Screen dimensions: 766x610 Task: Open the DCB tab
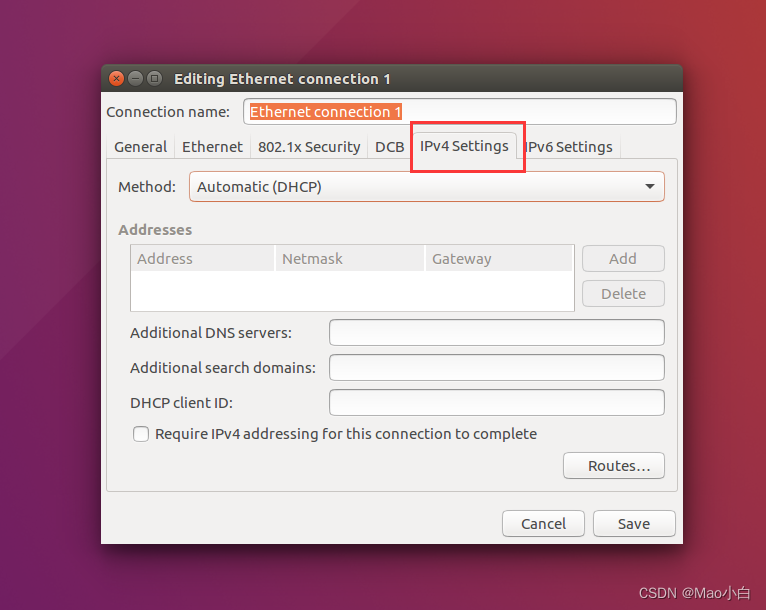tap(389, 147)
